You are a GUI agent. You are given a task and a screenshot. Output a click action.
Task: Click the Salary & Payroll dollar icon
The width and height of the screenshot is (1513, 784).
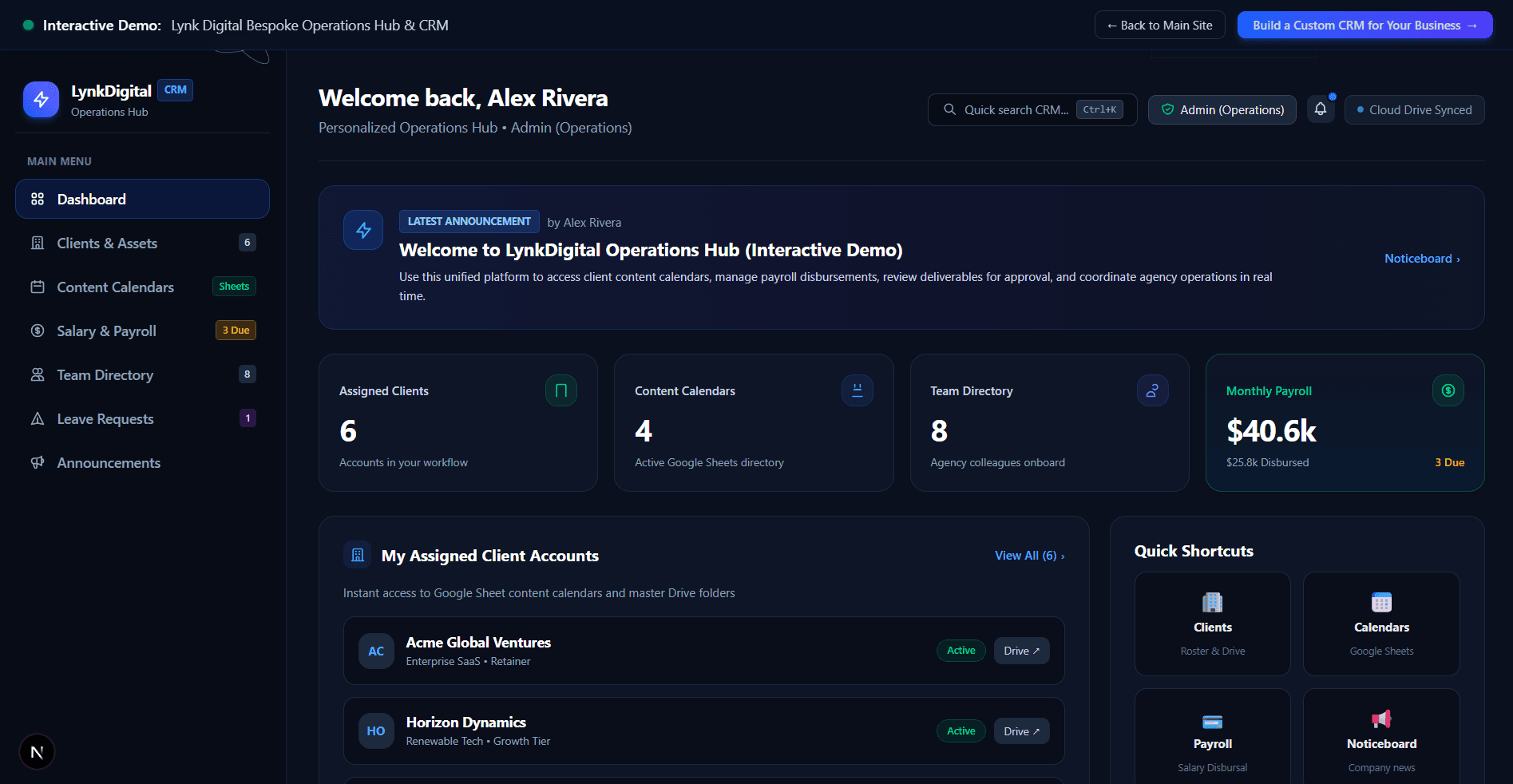pyautogui.click(x=38, y=331)
